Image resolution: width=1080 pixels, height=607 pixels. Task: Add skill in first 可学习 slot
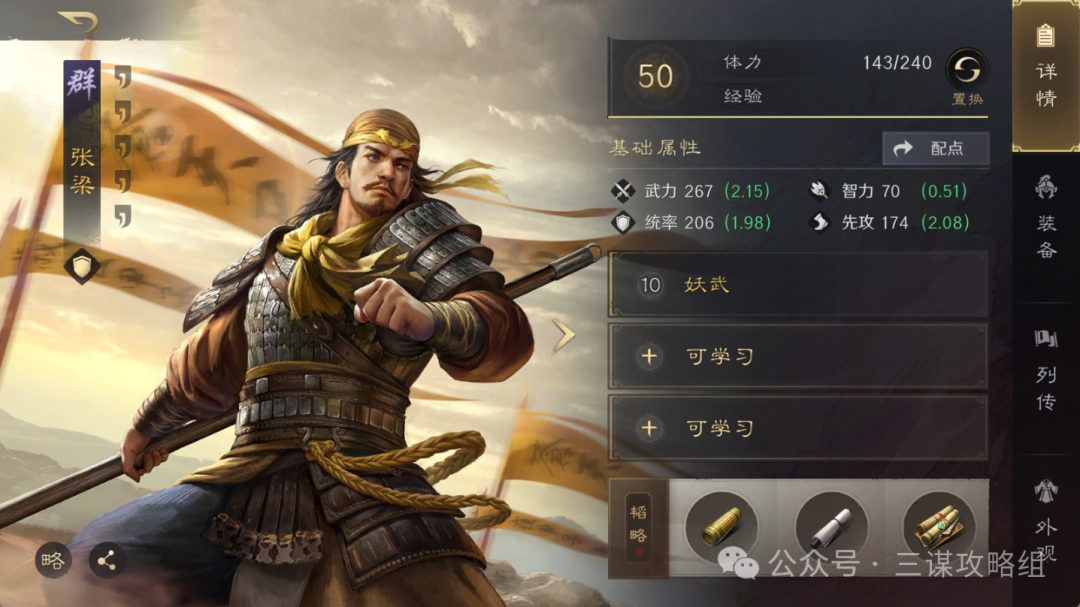tap(798, 356)
